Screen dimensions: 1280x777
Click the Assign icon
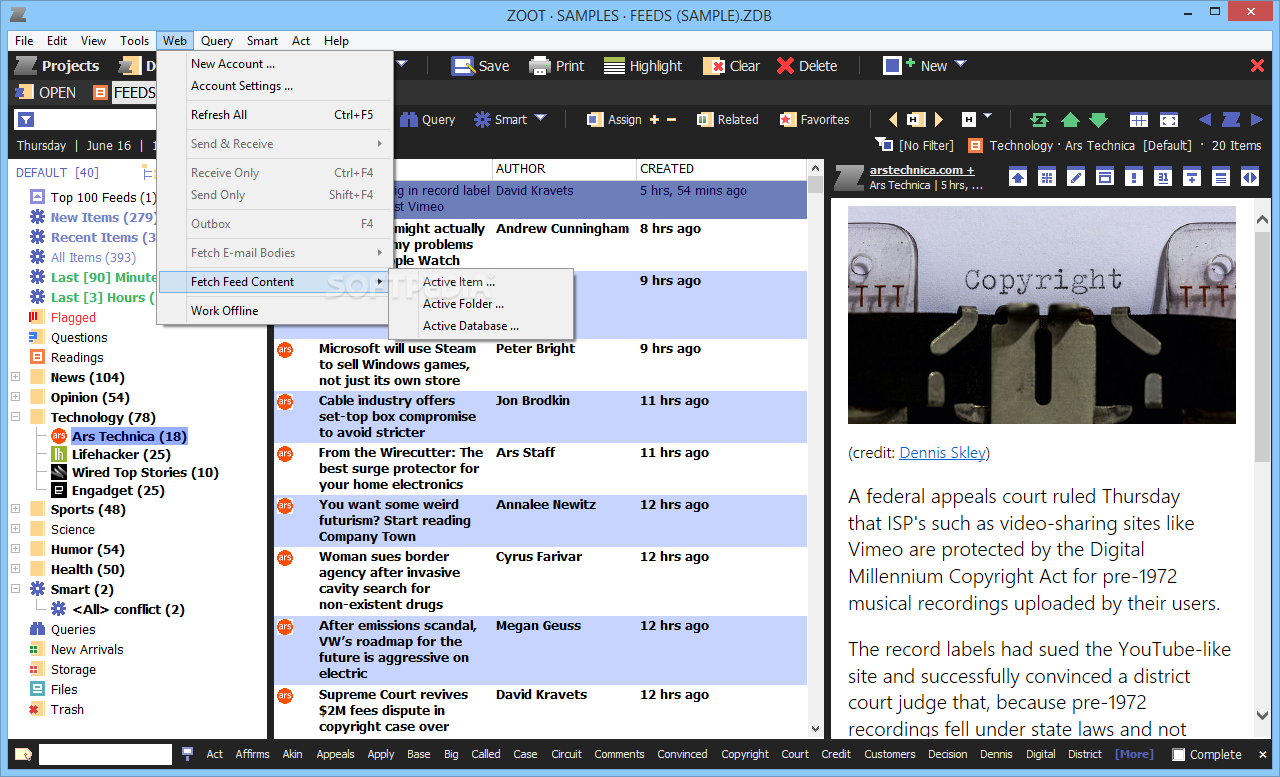tap(594, 119)
